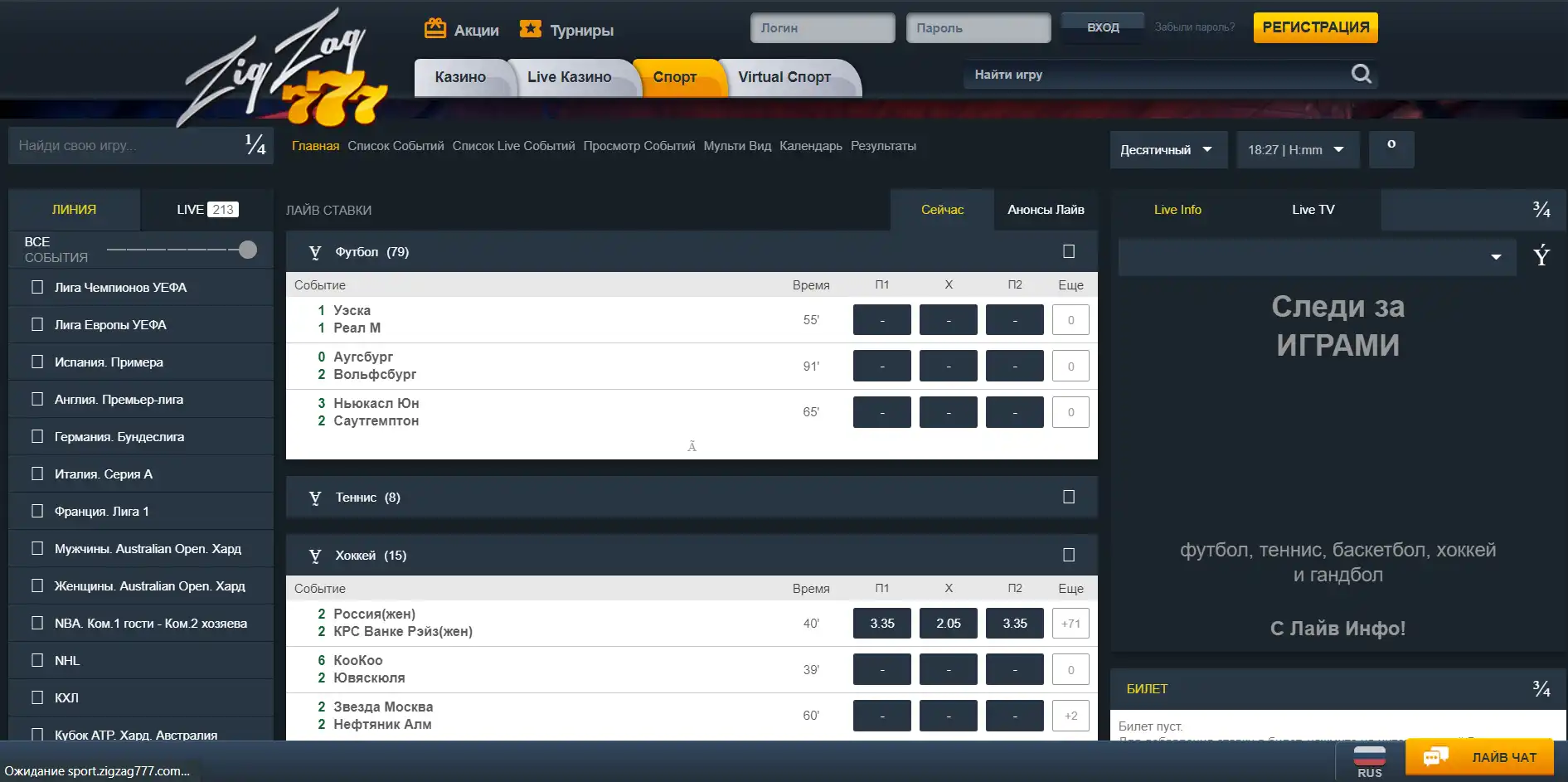Viewport: 1568px width, 782px height.
Task: Switch to the Live Казино tab
Action: coord(569,77)
